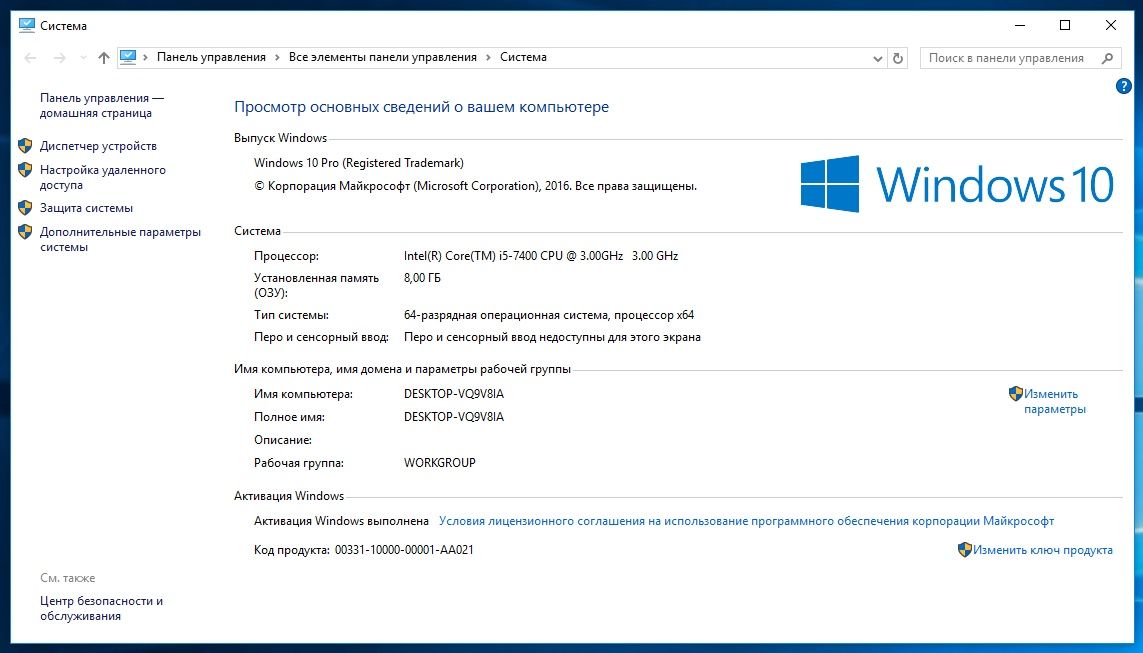Viewport: 1143px width, 653px height.
Task: Expand chevron after Панель управления breadcrumb
Action: pos(277,58)
